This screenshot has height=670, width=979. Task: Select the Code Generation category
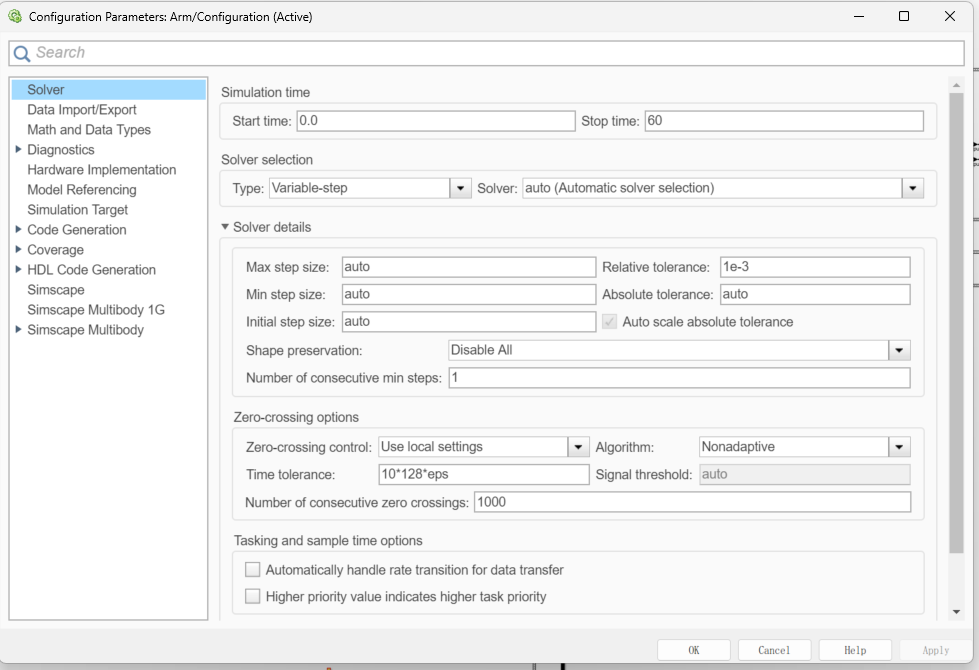(x=77, y=229)
